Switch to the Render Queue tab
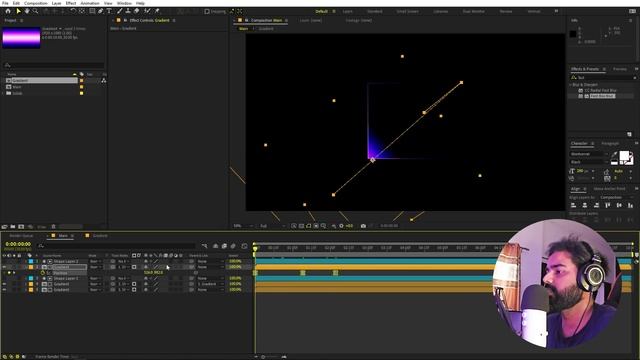The width and height of the screenshot is (640, 360). [21, 236]
